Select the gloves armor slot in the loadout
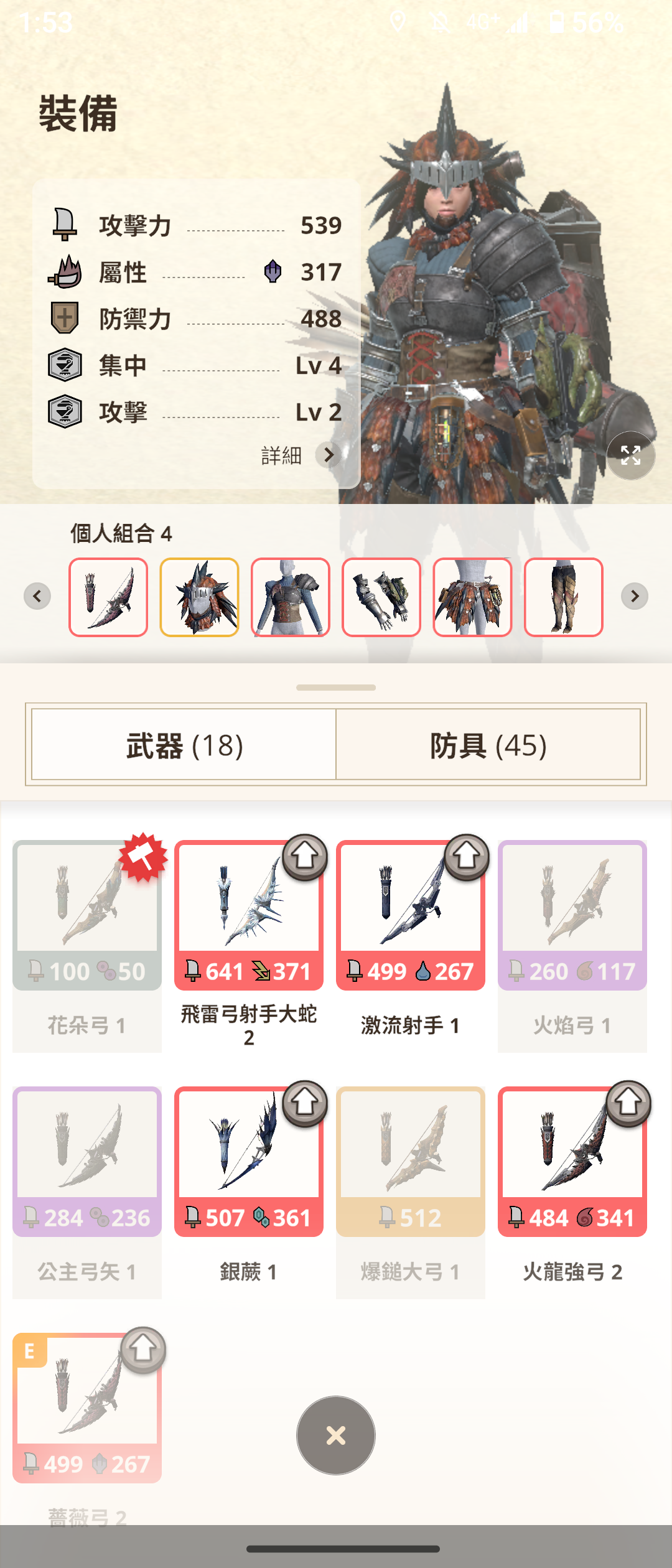672x1568 pixels. tap(381, 597)
